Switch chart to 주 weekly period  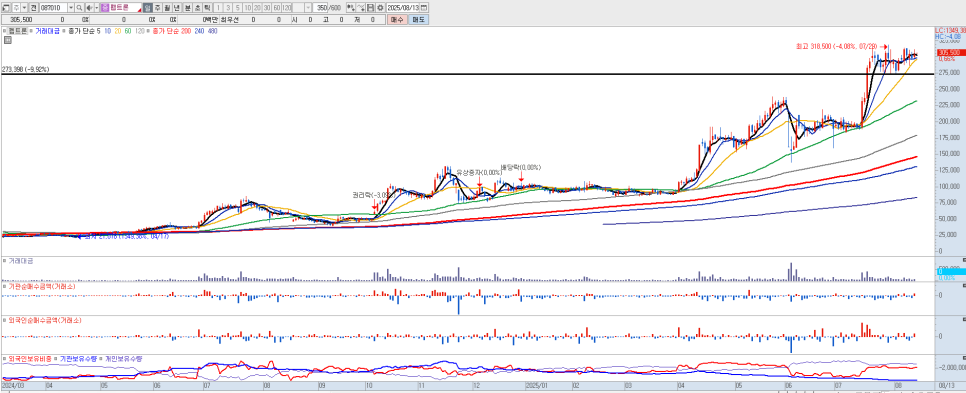coord(157,7)
